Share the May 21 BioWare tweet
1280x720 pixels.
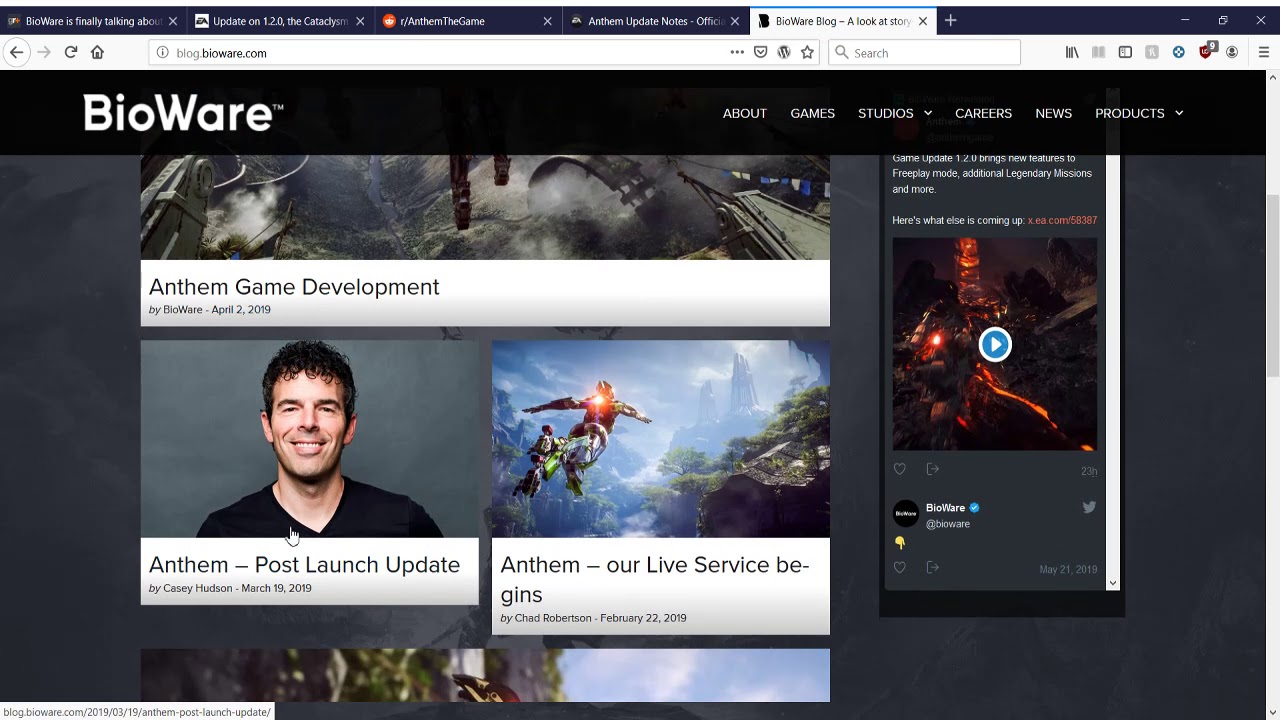click(x=932, y=567)
